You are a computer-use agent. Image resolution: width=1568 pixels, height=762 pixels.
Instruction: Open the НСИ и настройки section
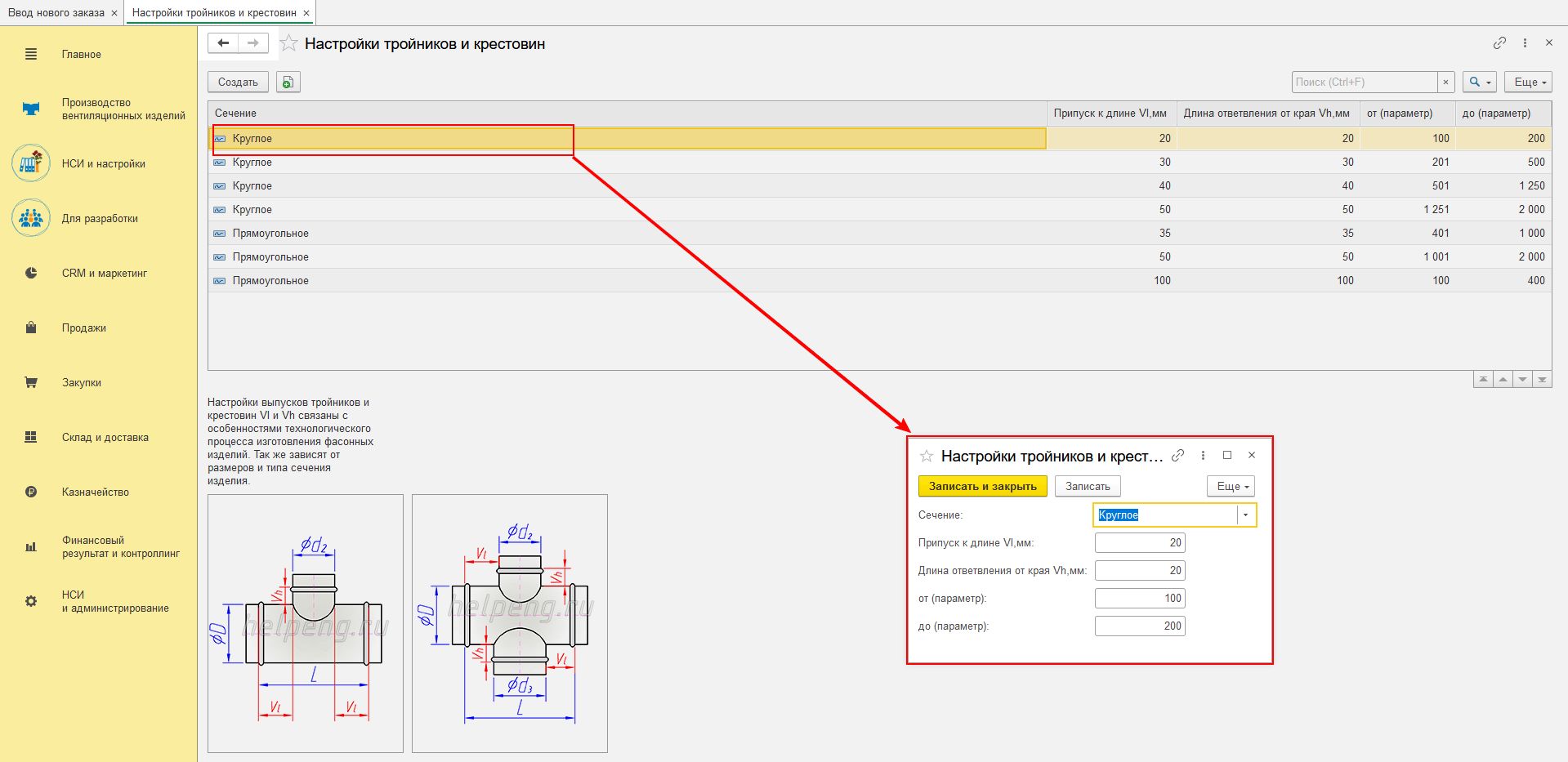[x=103, y=164]
